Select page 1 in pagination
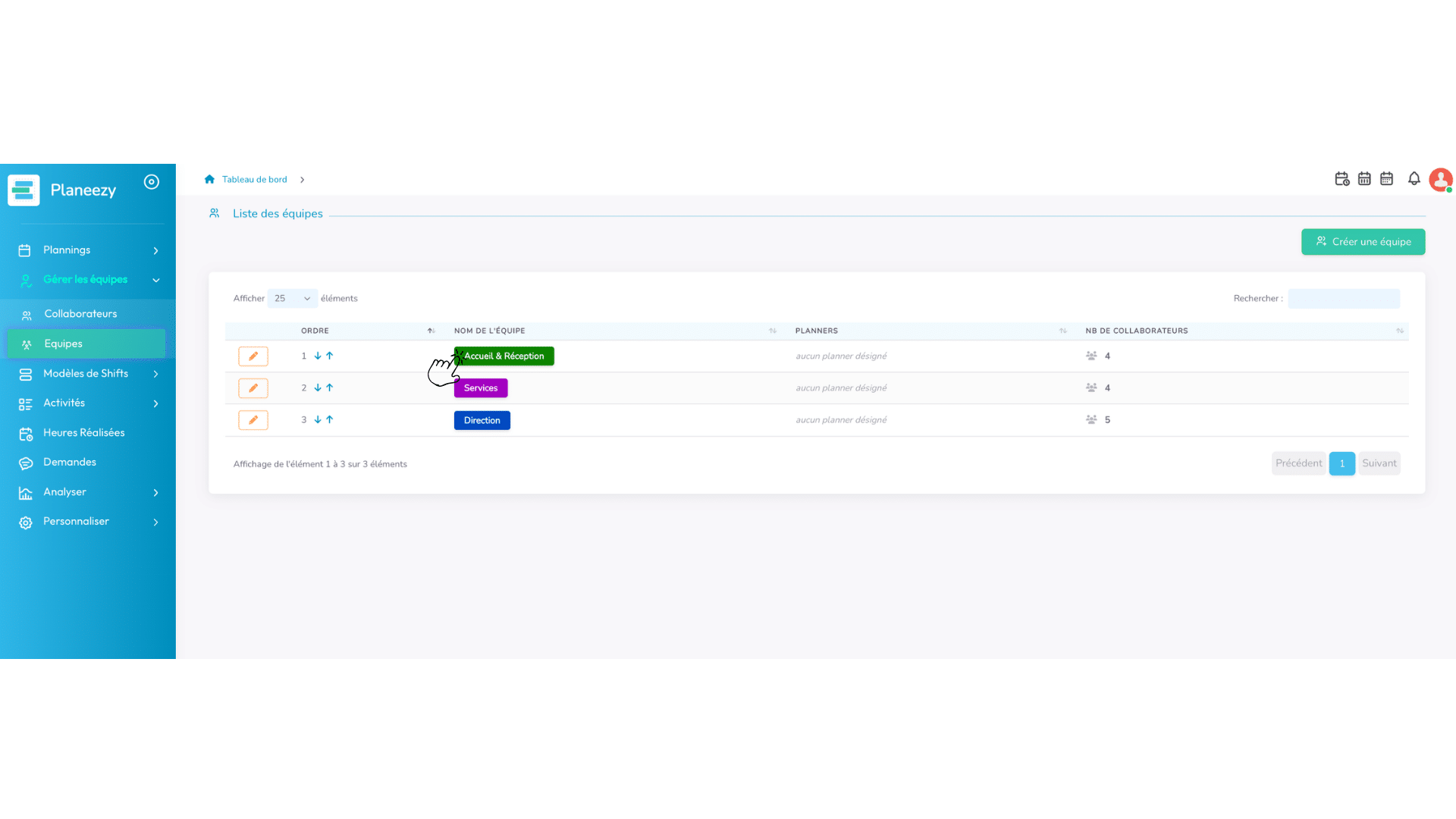 [x=1341, y=463]
